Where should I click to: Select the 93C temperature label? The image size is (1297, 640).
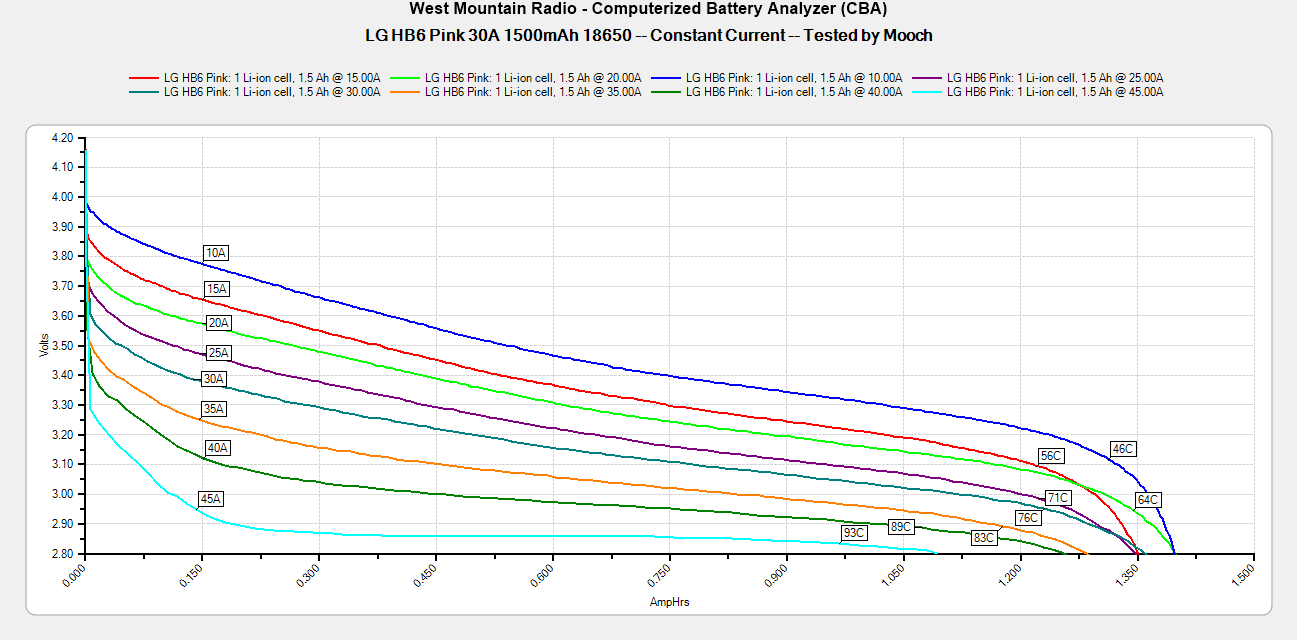click(853, 533)
